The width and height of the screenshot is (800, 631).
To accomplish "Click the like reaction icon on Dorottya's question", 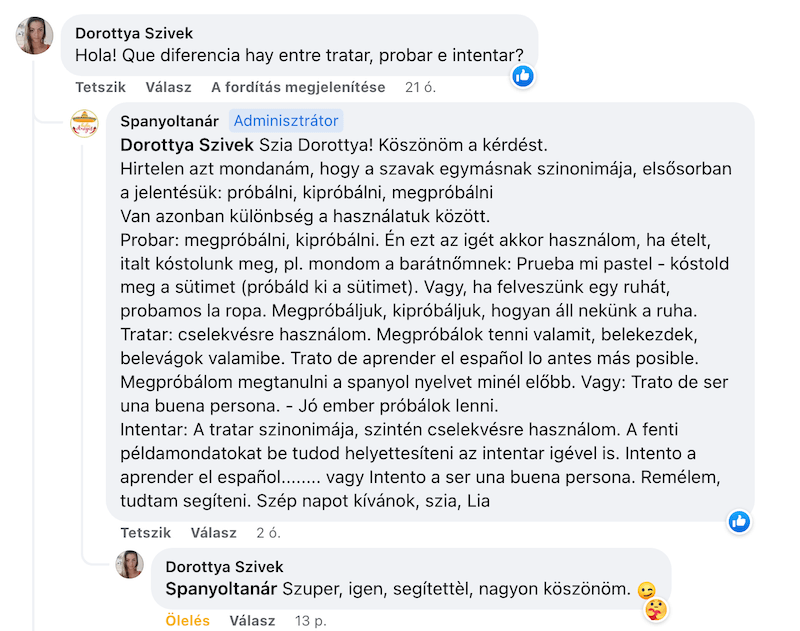I will click(523, 77).
